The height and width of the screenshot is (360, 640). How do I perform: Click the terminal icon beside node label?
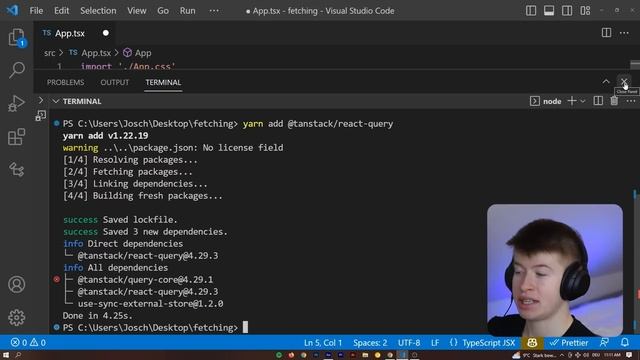pyautogui.click(x=534, y=101)
